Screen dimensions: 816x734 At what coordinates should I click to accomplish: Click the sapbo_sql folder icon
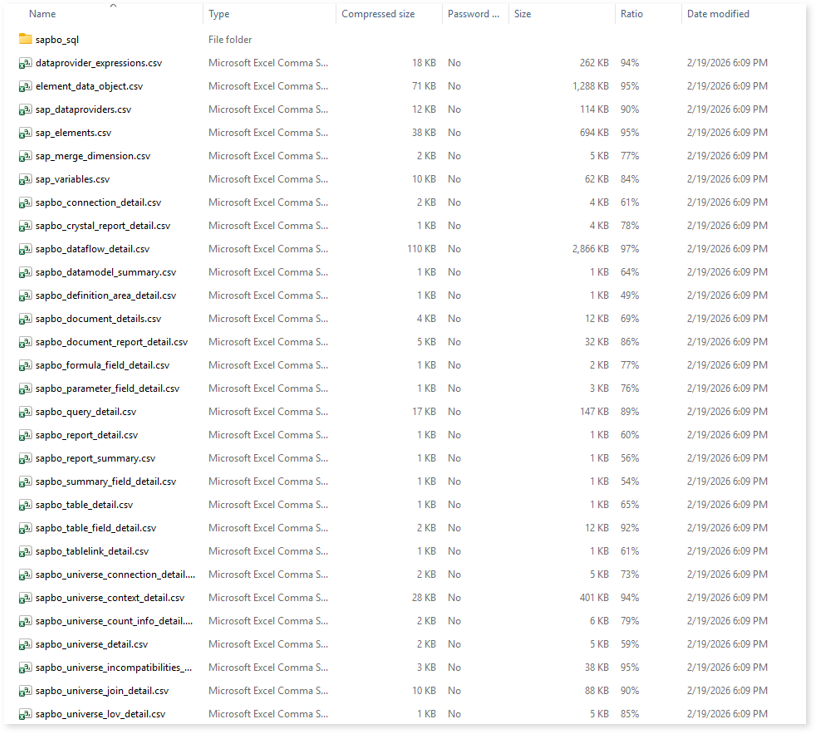tap(25, 40)
